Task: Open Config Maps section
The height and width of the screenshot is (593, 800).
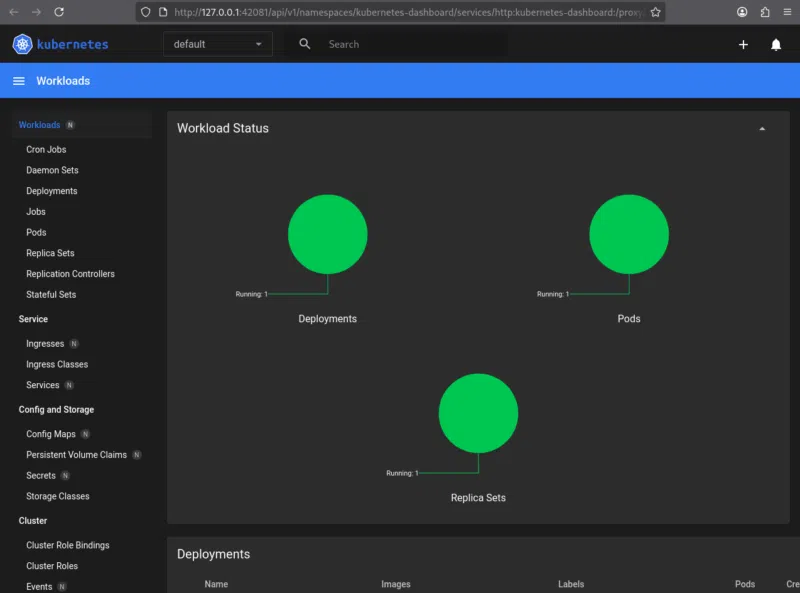Action: pyautogui.click(x=50, y=434)
